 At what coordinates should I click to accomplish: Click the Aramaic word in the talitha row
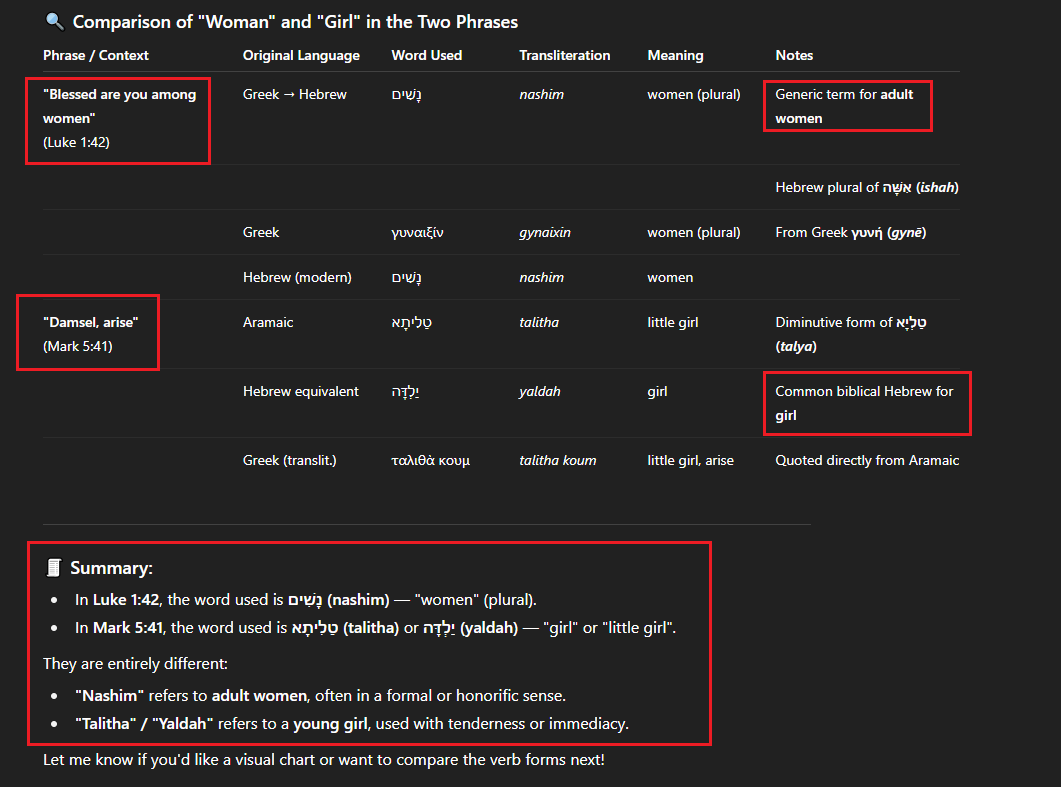[x=411, y=323]
